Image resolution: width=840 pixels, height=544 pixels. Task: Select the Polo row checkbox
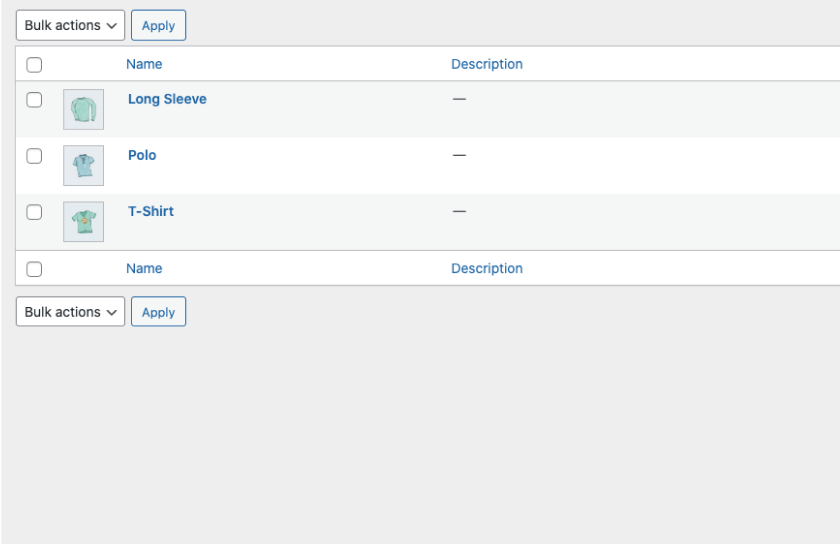[34, 156]
